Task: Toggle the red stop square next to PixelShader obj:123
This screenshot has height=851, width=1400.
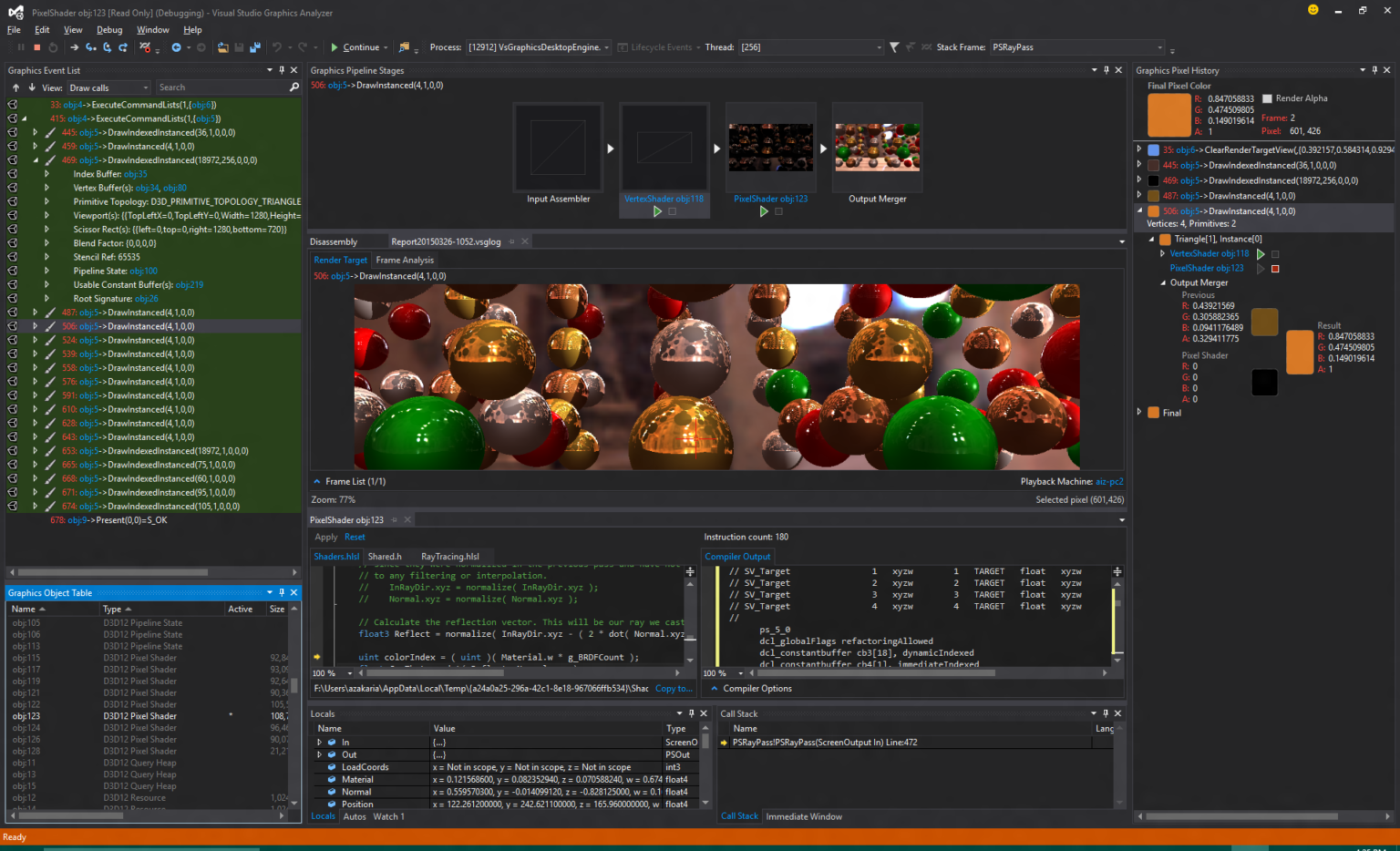Action: tap(1275, 269)
